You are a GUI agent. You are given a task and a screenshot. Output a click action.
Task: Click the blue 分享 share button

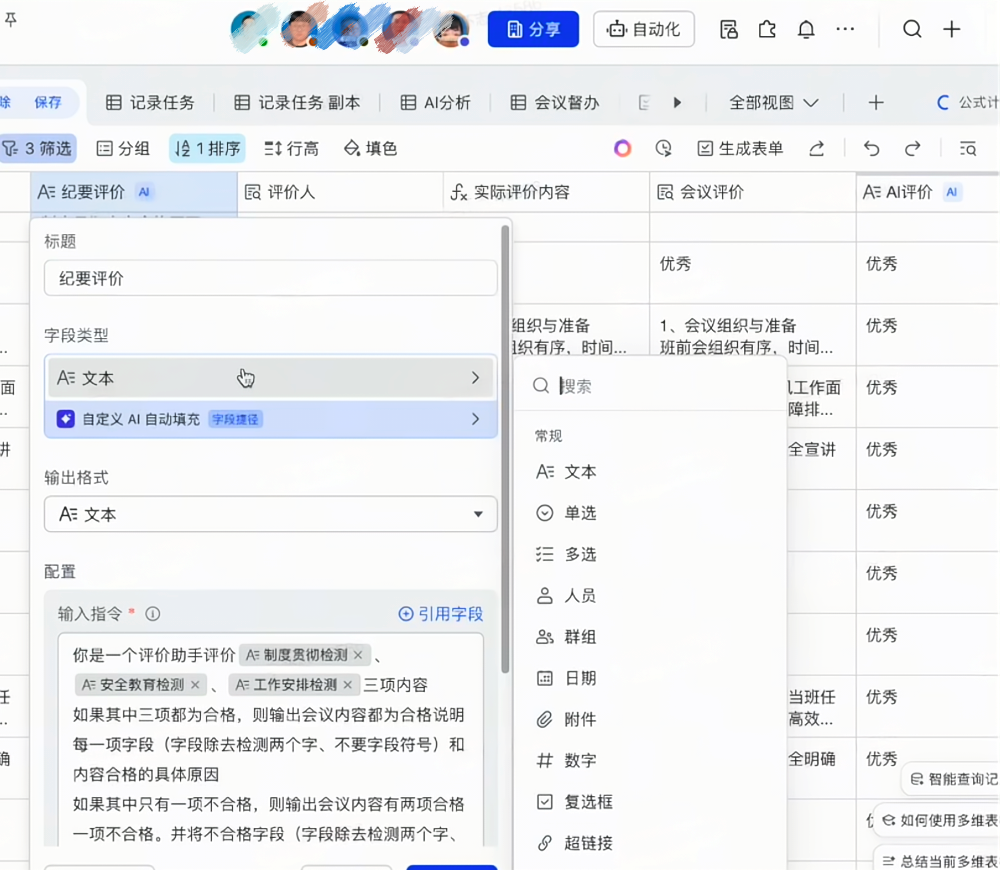[x=533, y=29]
